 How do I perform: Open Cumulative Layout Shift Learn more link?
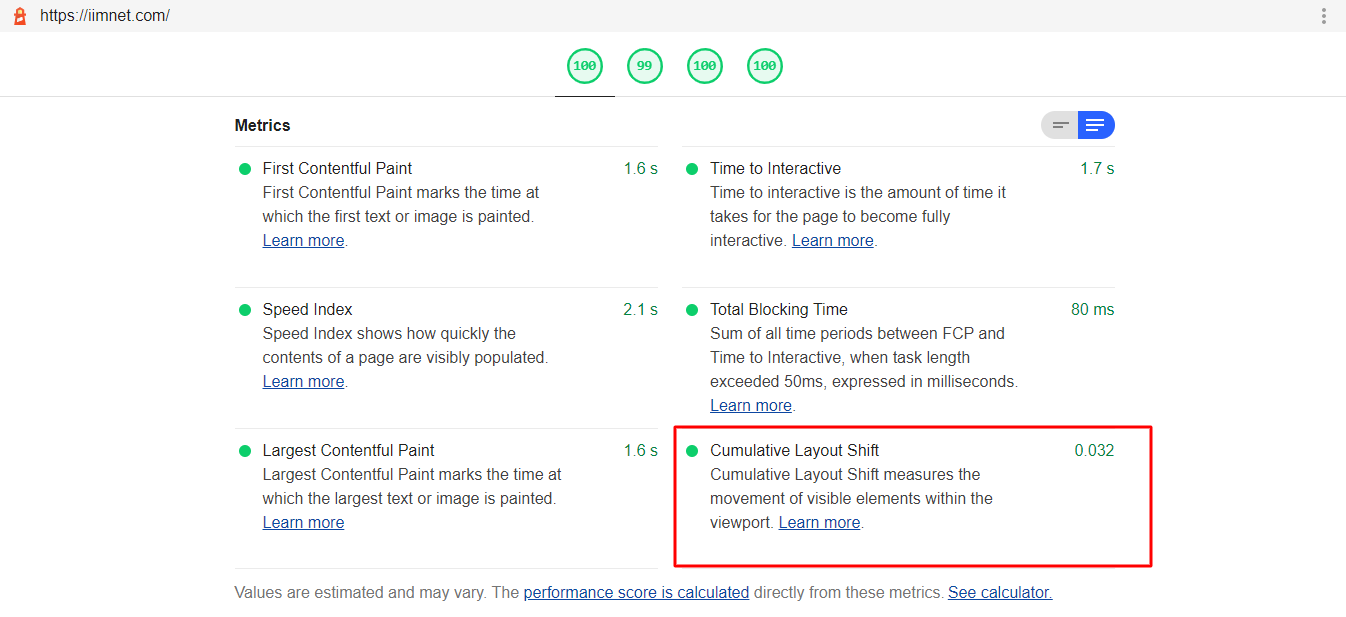(x=819, y=522)
